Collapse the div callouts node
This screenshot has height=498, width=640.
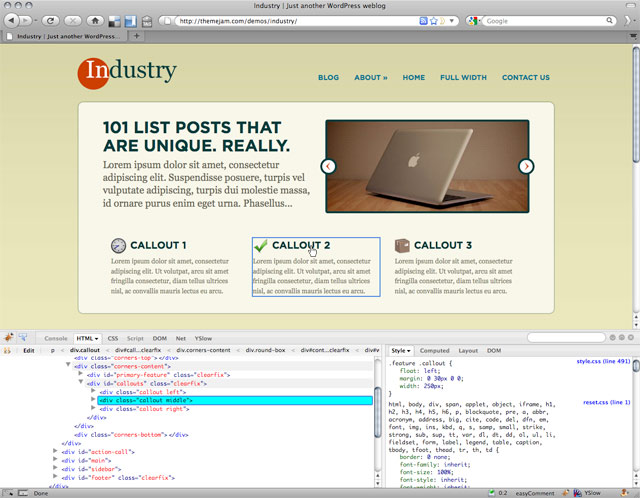[81, 382]
